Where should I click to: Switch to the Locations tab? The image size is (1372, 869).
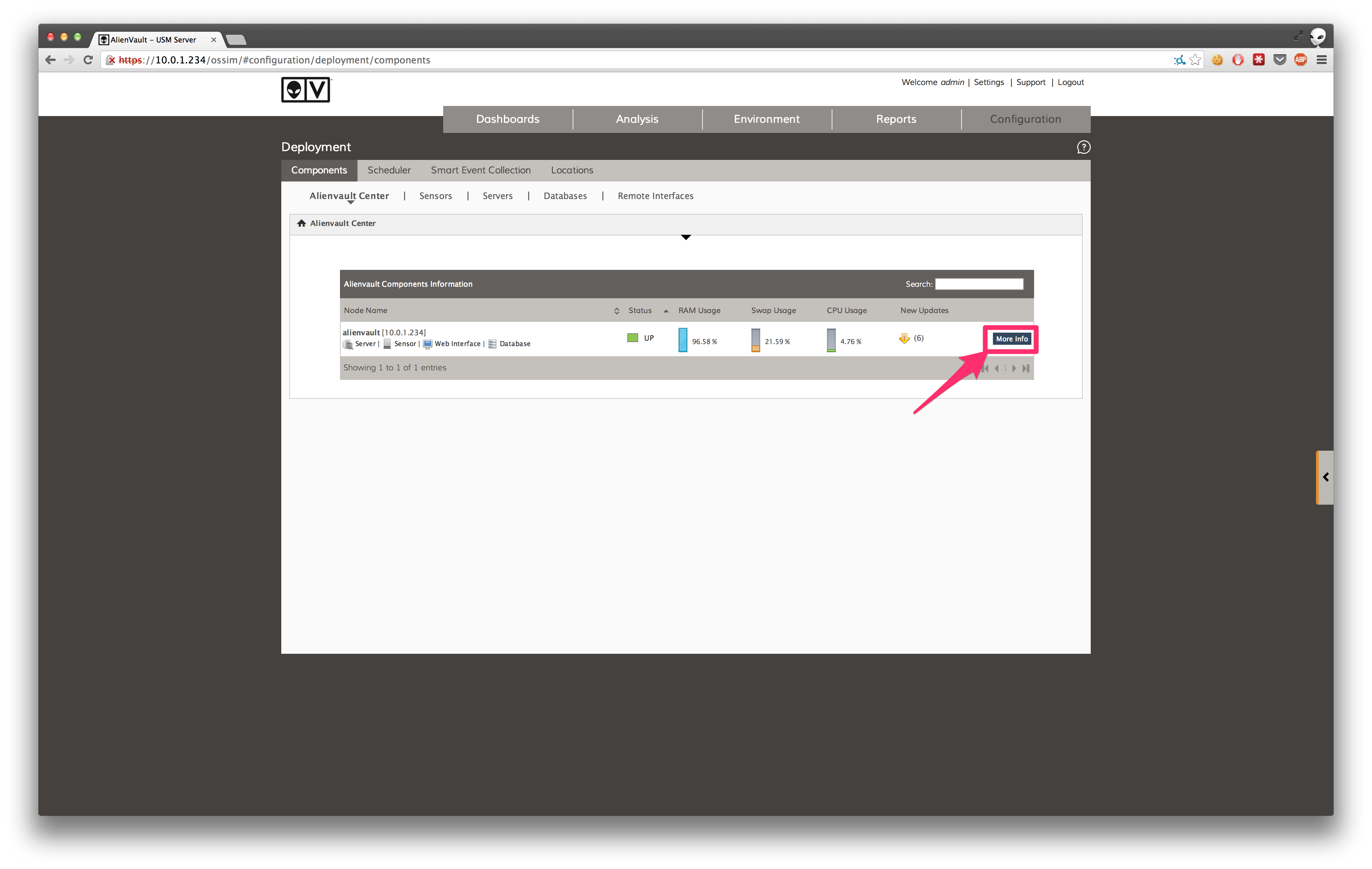[572, 170]
